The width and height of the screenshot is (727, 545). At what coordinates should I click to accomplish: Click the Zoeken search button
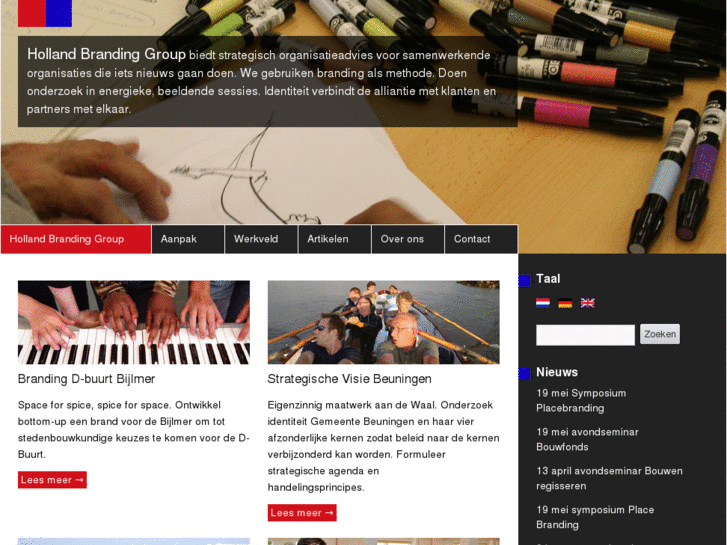pos(660,334)
